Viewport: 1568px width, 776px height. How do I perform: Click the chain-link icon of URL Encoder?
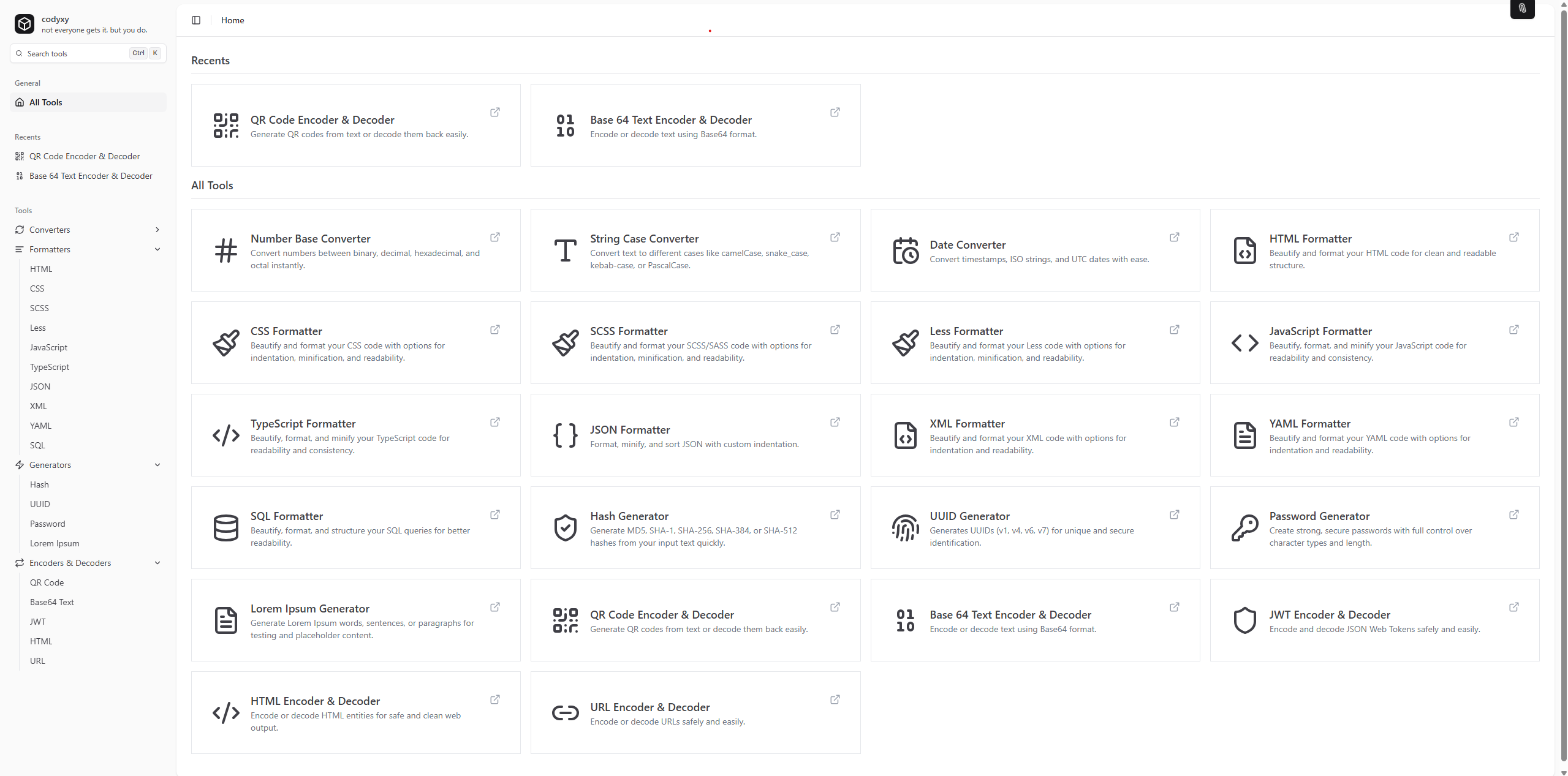(565, 713)
